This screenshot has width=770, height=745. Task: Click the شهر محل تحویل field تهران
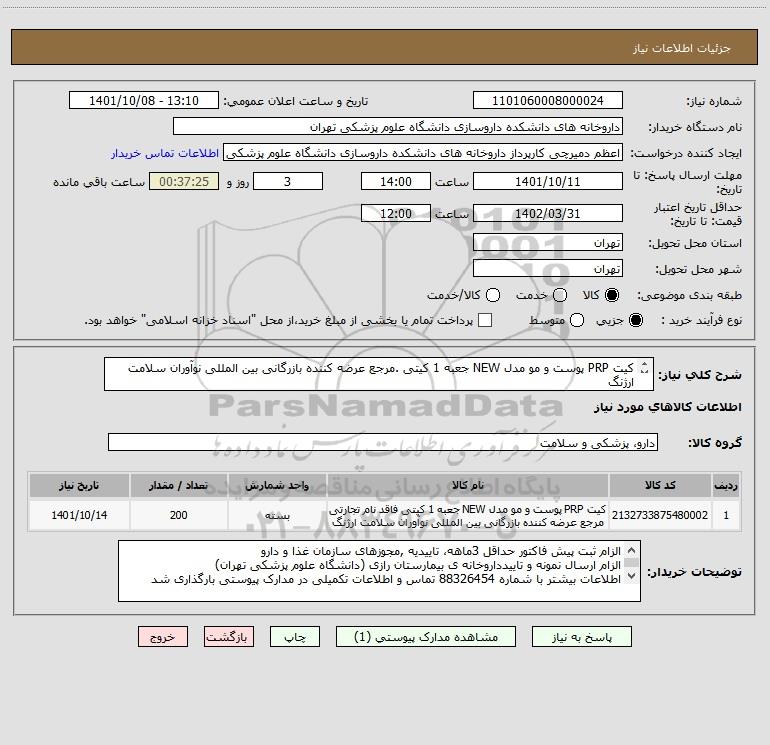(x=548, y=269)
